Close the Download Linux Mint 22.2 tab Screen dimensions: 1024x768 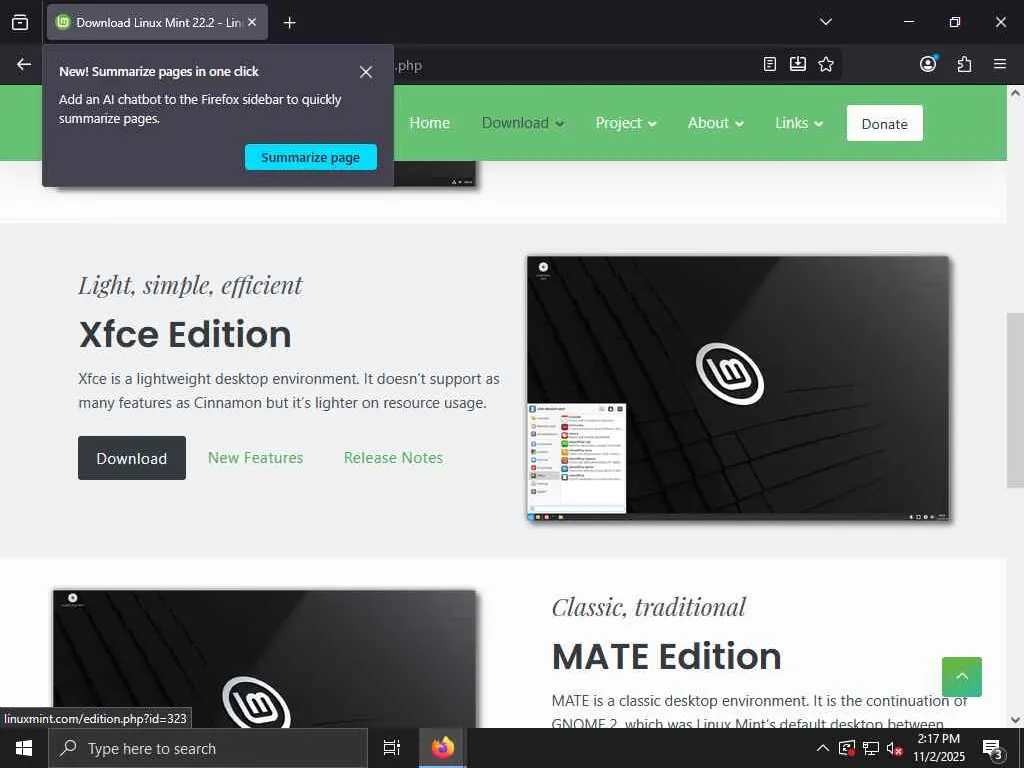pyautogui.click(x=252, y=22)
